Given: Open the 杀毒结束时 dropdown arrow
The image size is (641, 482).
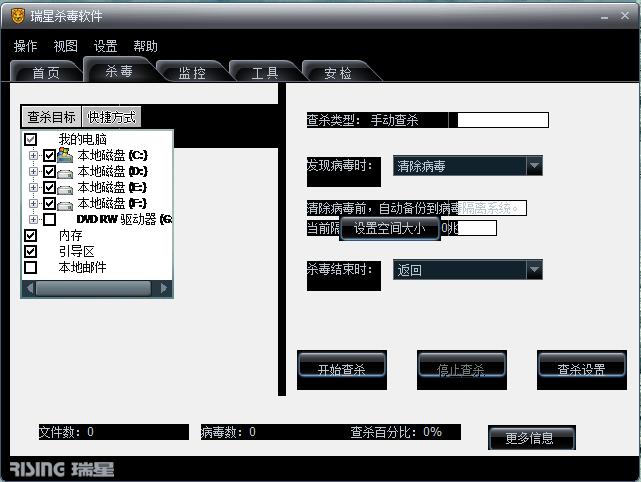Looking at the screenshot, I should click(x=534, y=269).
